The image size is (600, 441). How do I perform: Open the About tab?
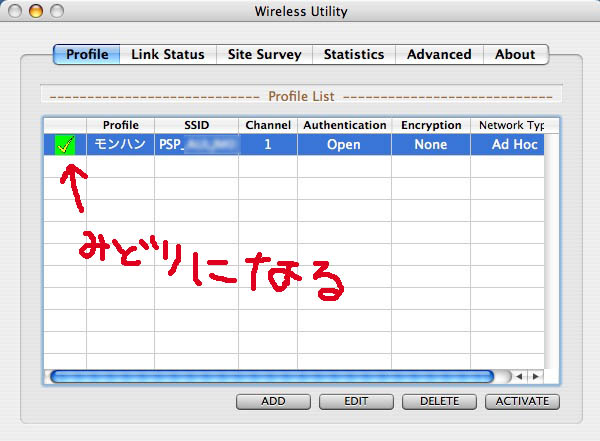click(x=515, y=55)
